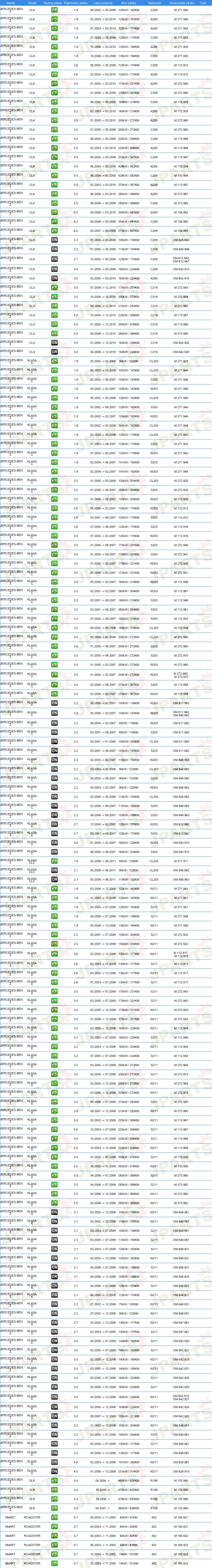Click the Lata produkcji column header
212x1568 pixels.
pos(103,2)
